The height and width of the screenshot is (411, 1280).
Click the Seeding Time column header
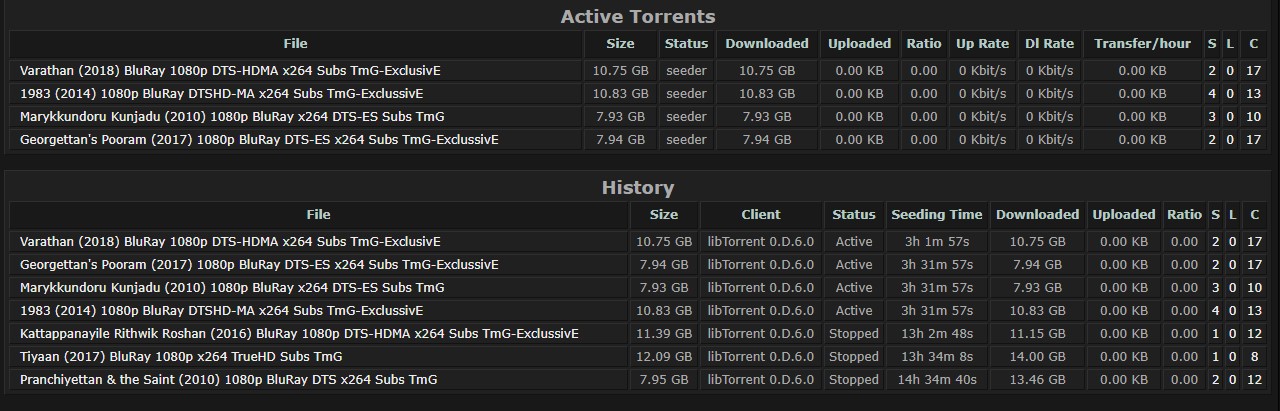pos(936,215)
